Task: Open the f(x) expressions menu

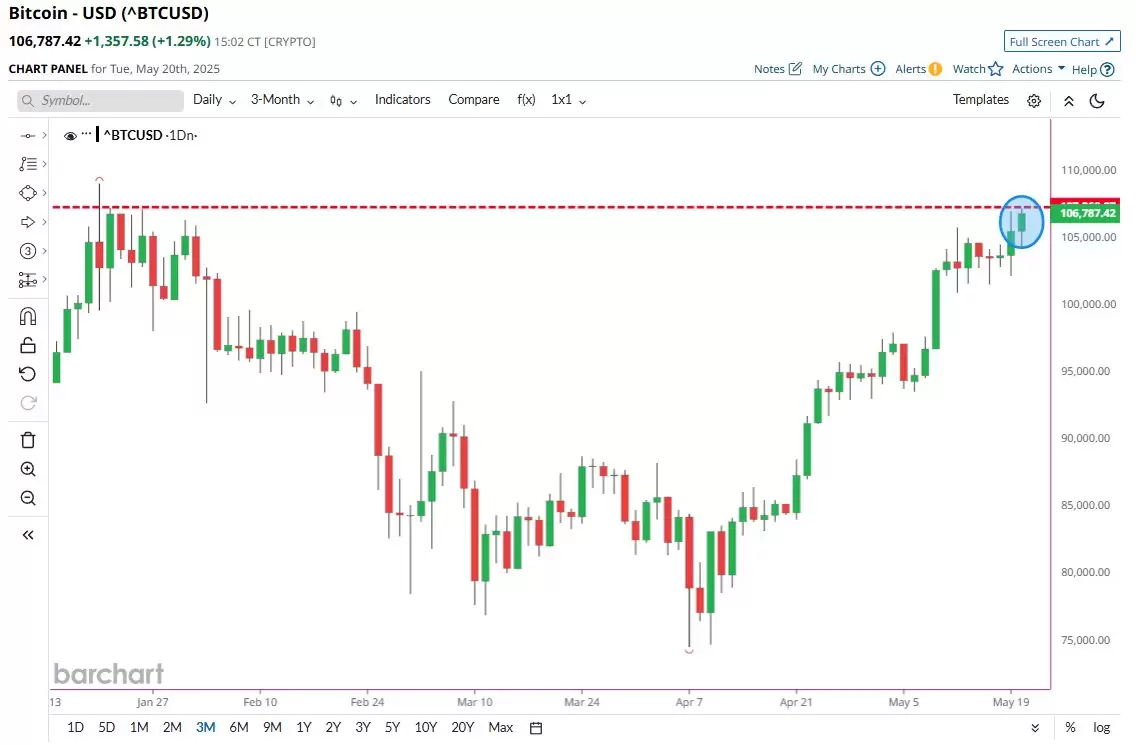Action: point(526,100)
